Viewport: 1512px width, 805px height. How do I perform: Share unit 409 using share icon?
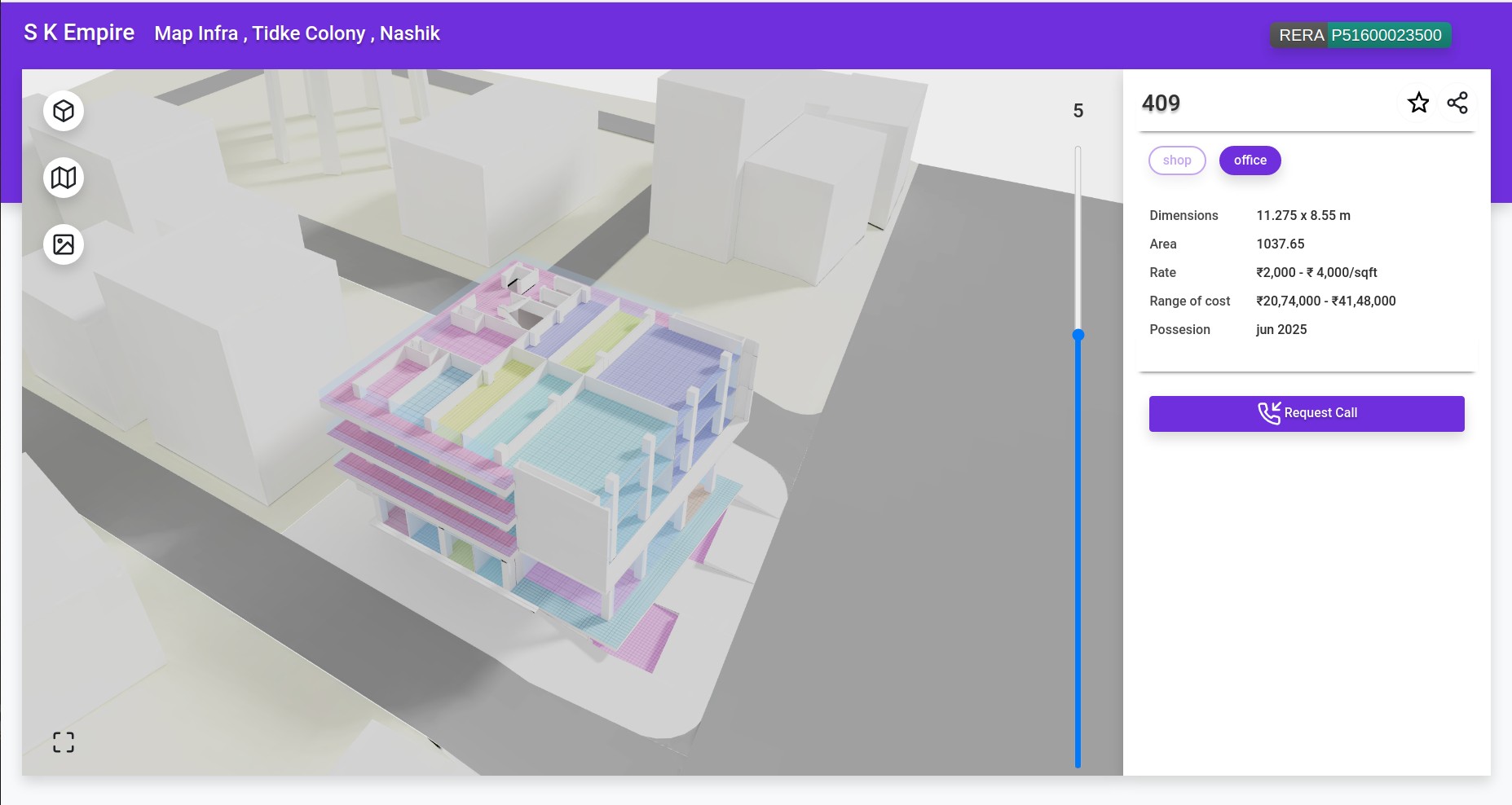(x=1457, y=103)
